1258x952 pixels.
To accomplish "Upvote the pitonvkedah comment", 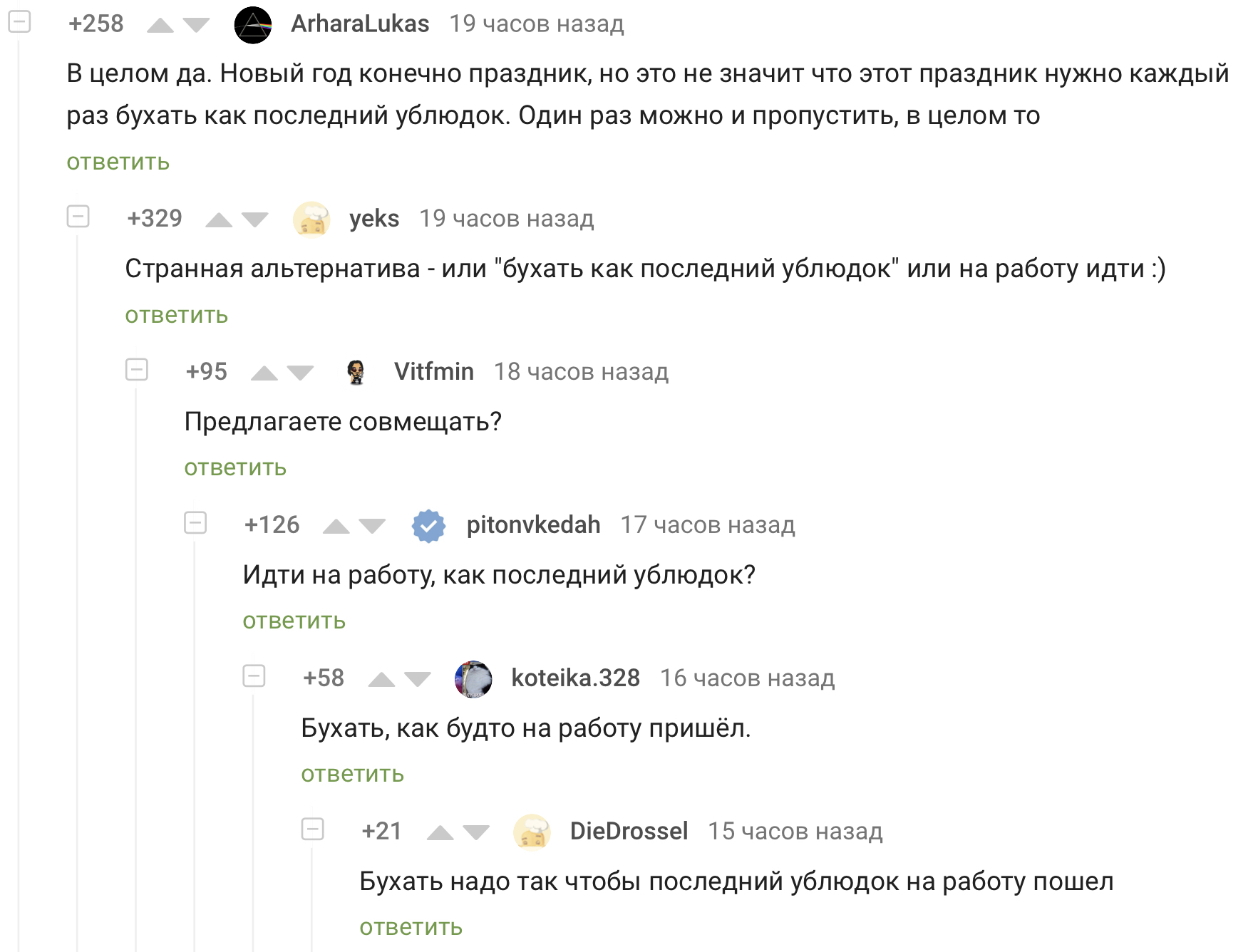I will (336, 527).
